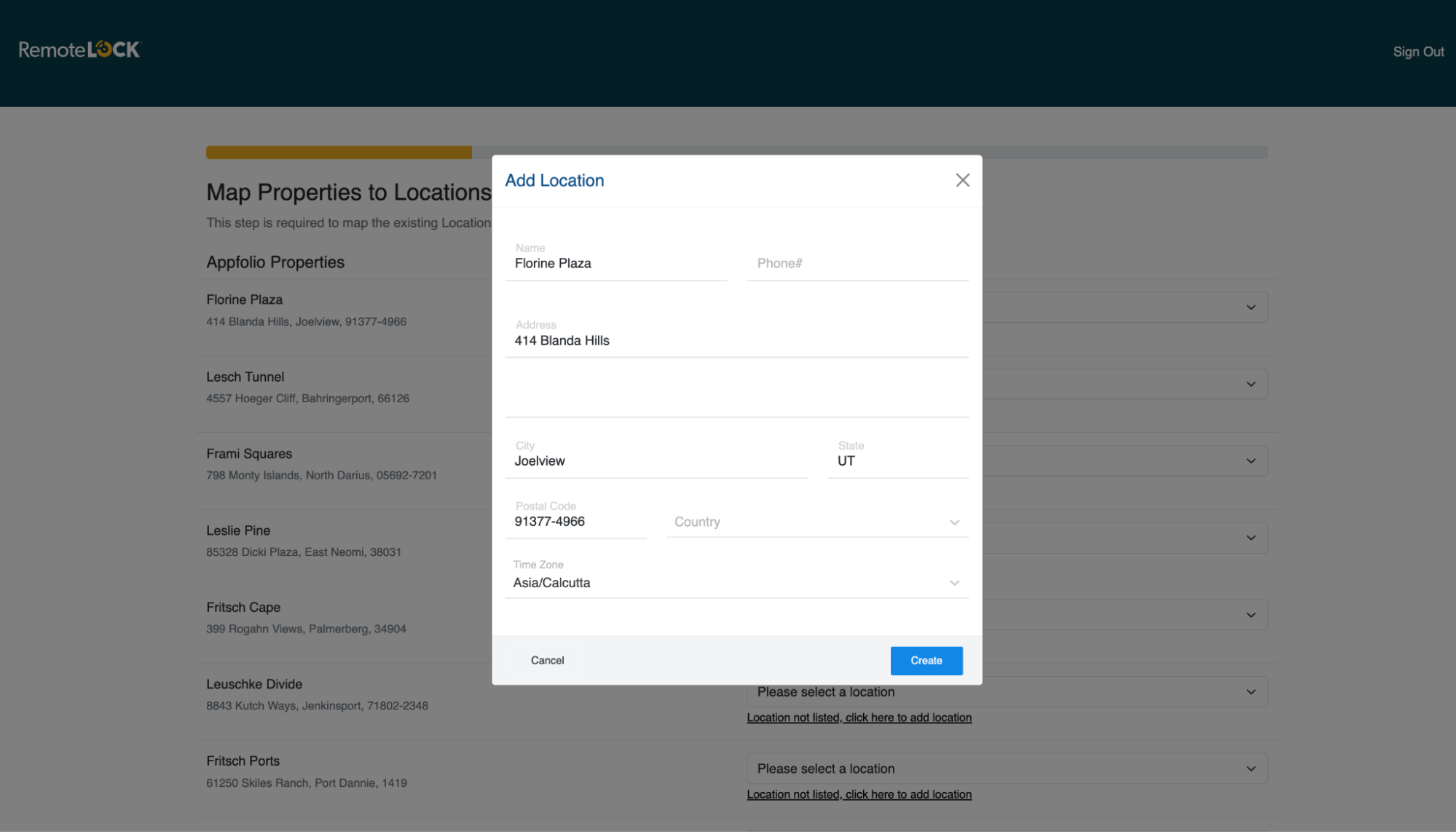The image size is (1456, 832).
Task: Click the Cancel button
Action: pyautogui.click(x=547, y=660)
